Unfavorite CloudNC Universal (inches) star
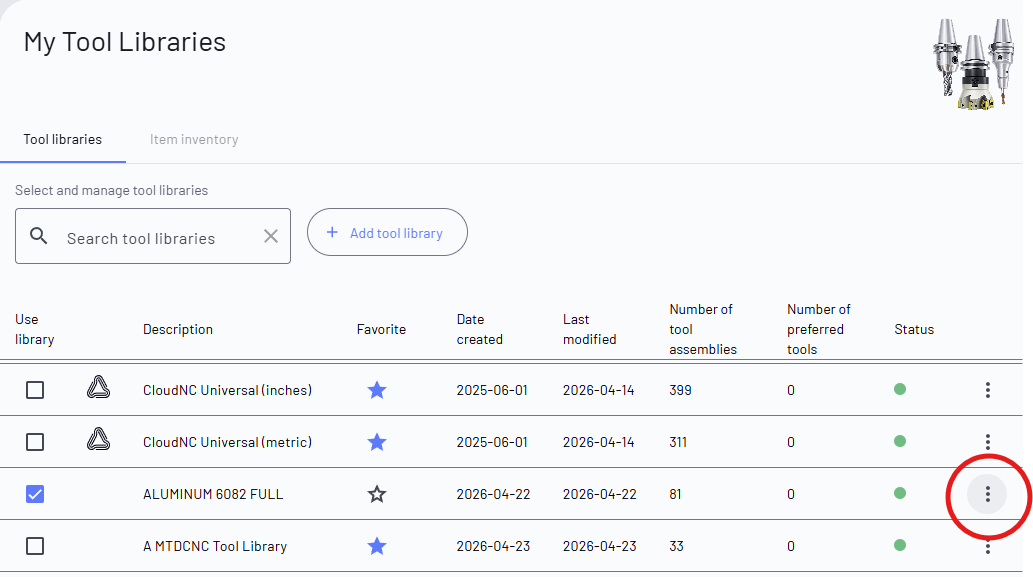Screen dimensions: 1033x577 point(377,390)
